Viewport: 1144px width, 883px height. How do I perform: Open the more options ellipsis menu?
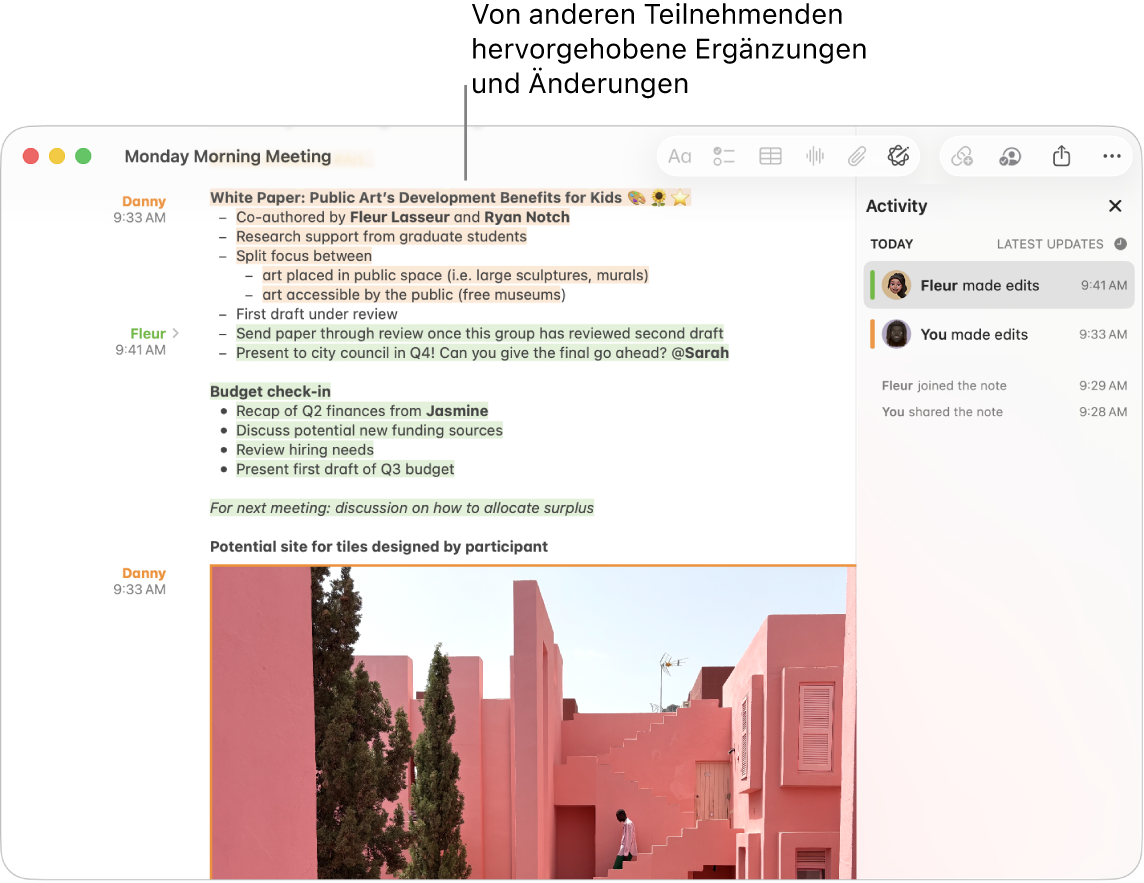click(1112, 155)
